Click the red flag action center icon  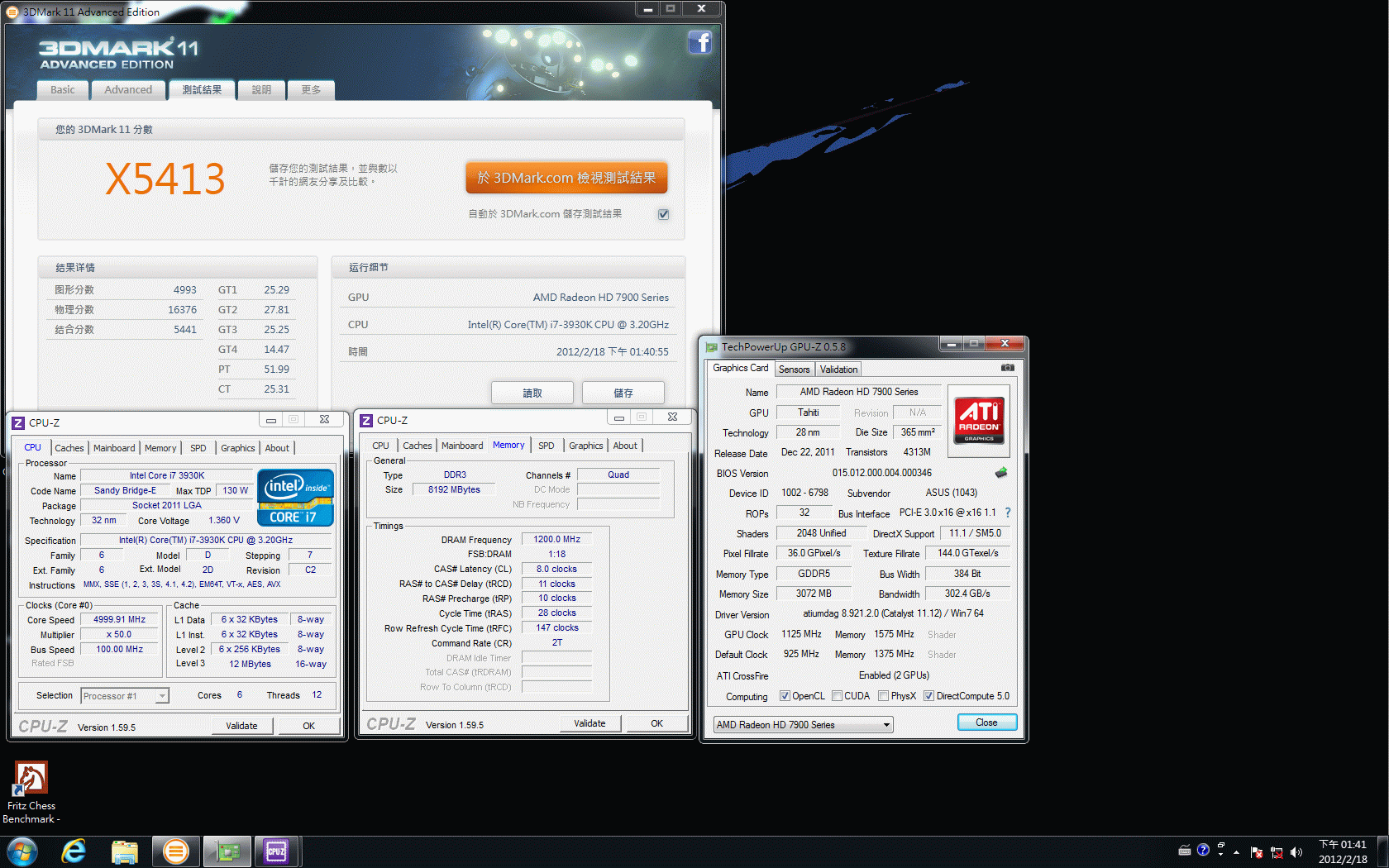pyautogui.click(x=1257, y=851)
